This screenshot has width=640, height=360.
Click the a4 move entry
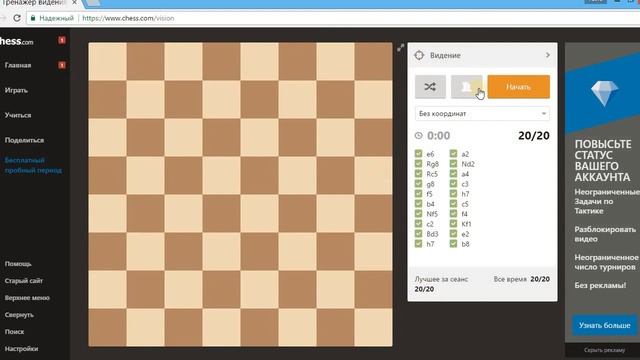tap(465, 174)
